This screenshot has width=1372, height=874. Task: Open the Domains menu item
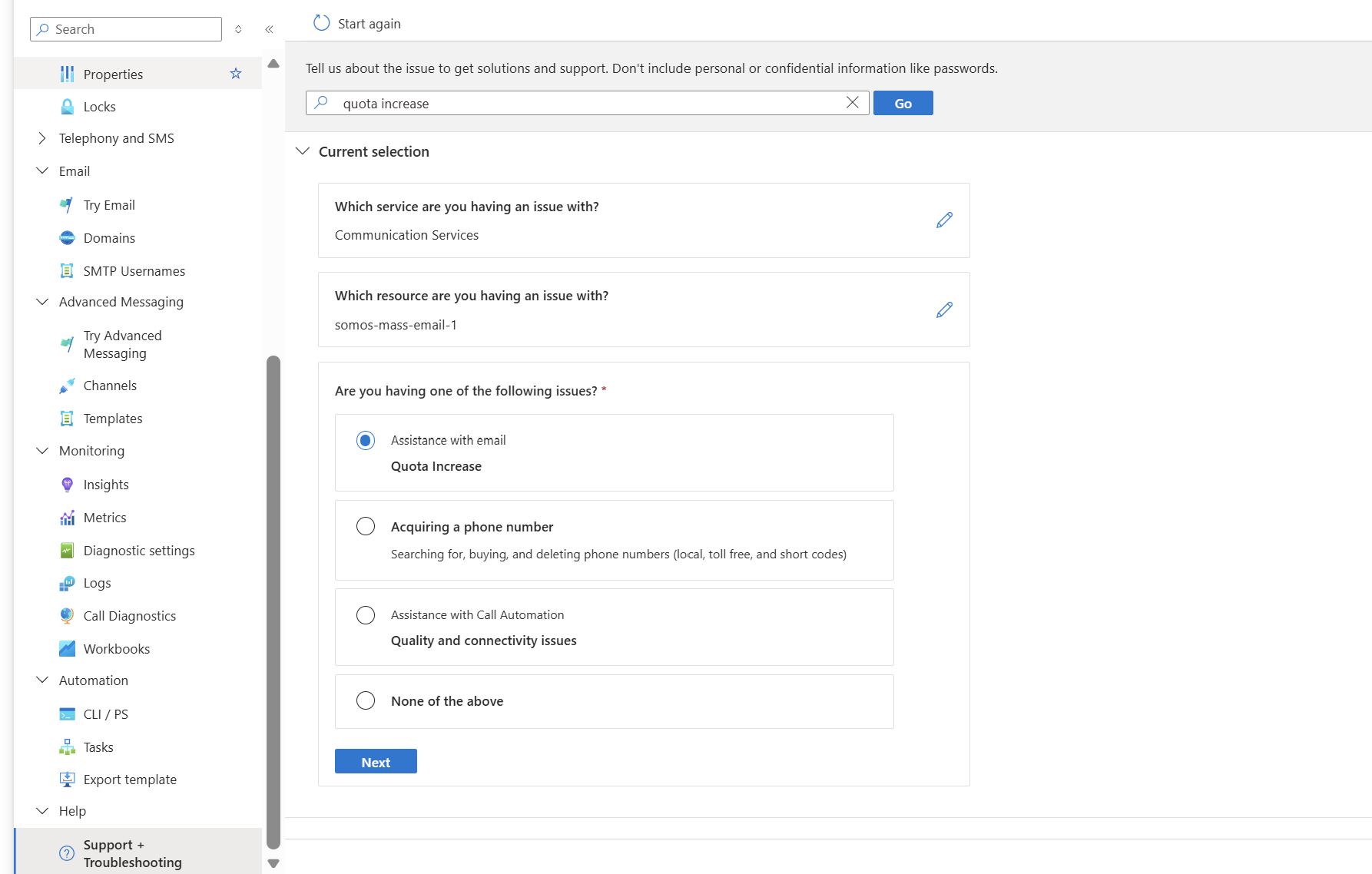point(109,238)
